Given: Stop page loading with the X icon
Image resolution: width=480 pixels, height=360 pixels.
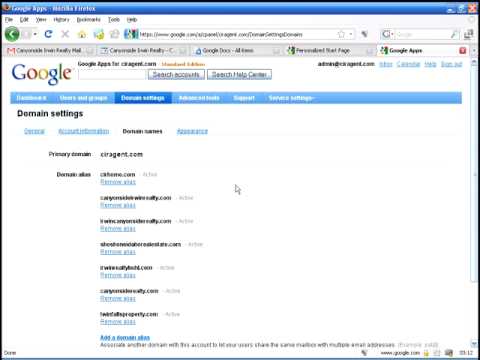Looking at the screenshot, I should (65, 34).
